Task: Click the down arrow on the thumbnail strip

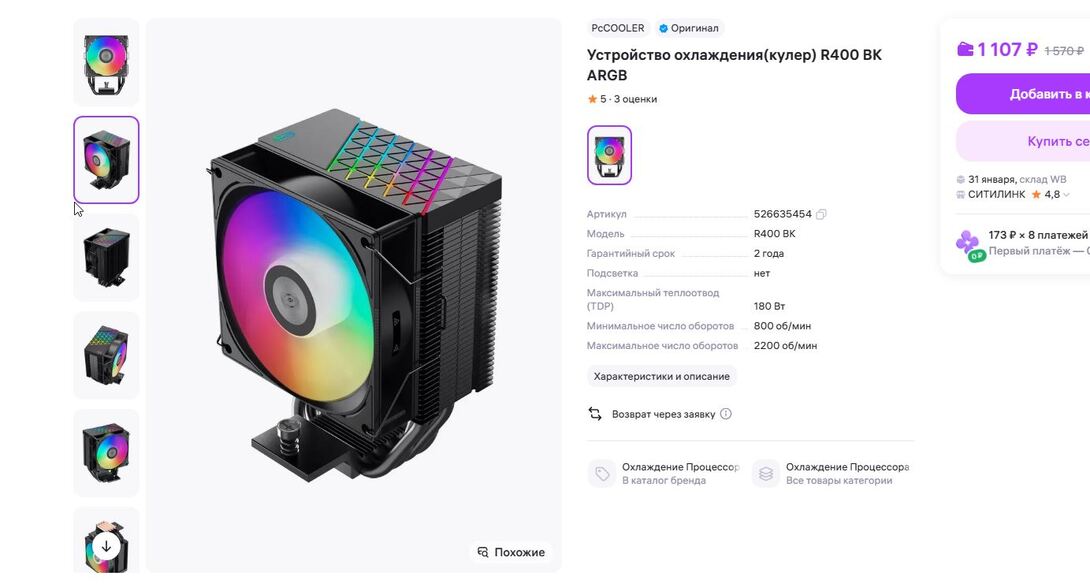Action: [106, 547]
